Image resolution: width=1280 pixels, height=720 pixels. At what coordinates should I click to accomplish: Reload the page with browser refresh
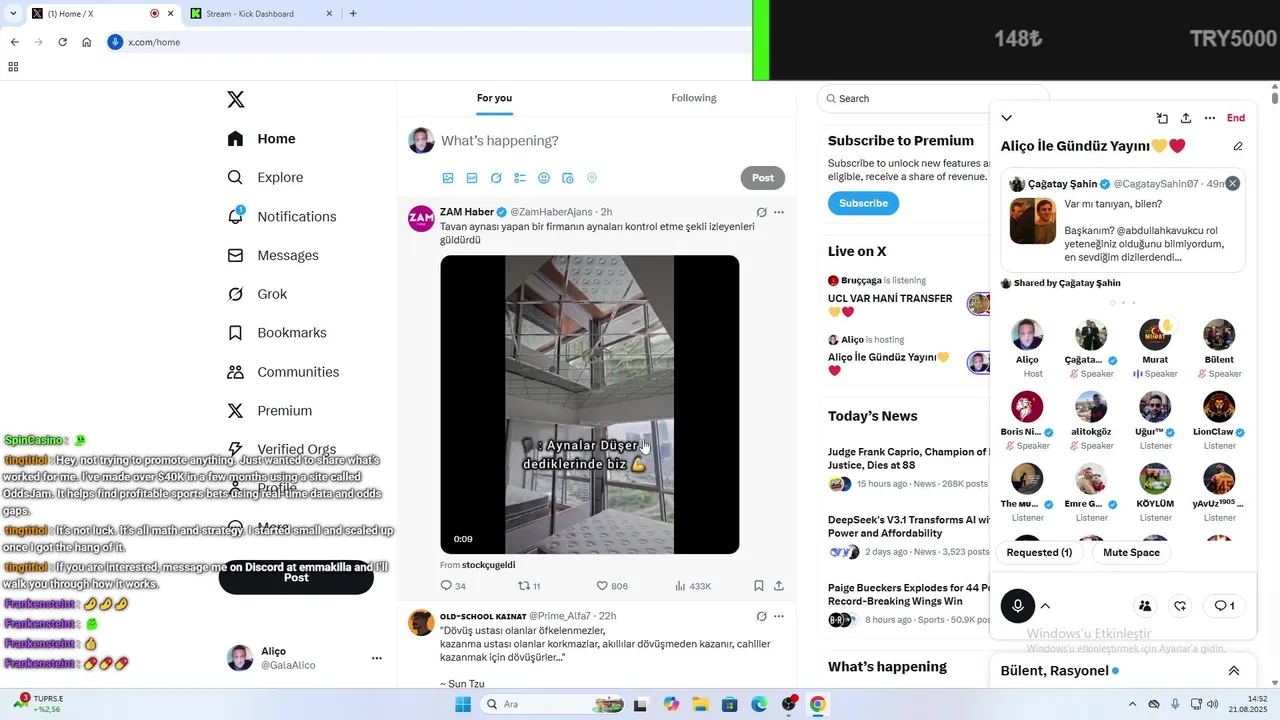[62, 42]
